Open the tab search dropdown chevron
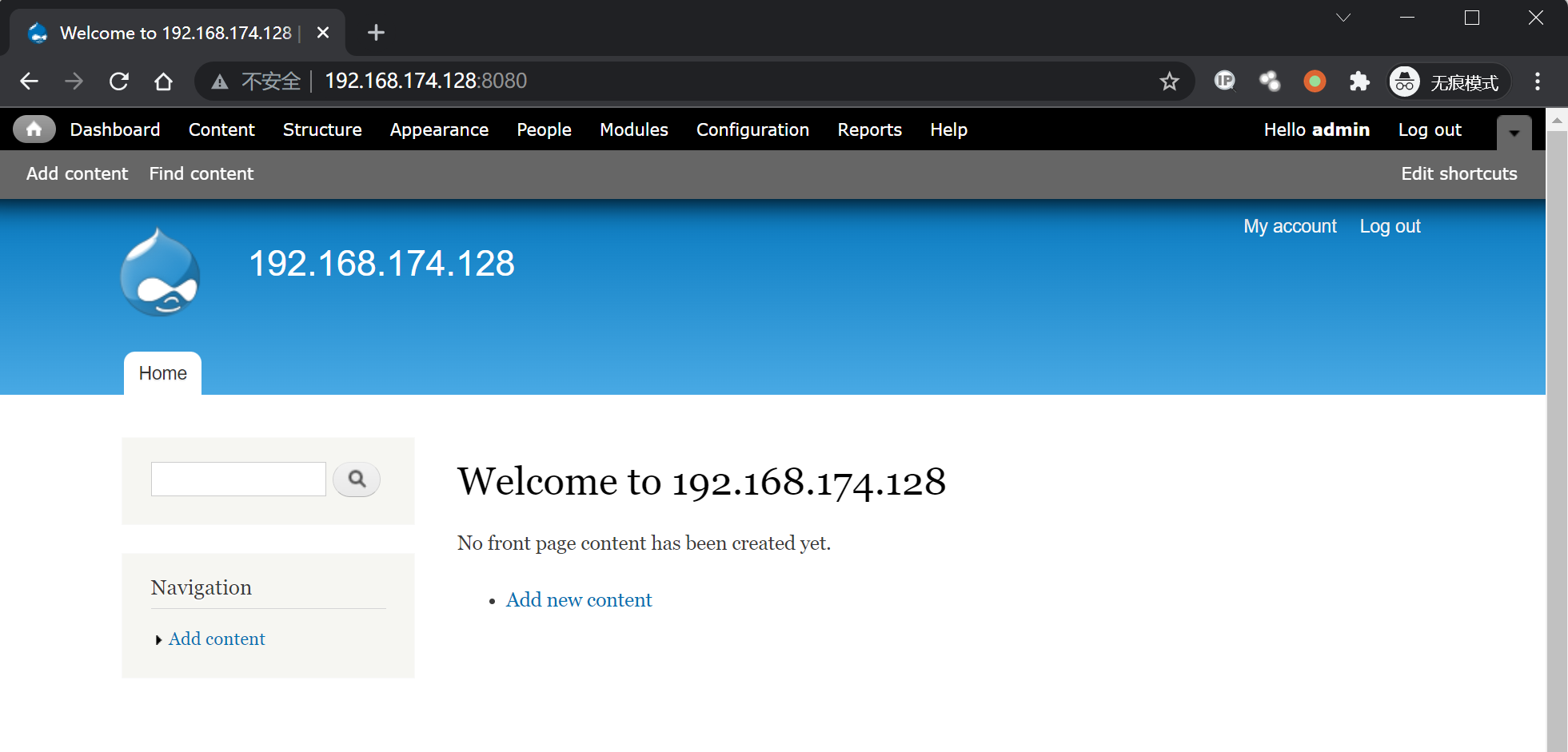Viewport: 1568px width, 752px height. click(x=1343, y=18)
